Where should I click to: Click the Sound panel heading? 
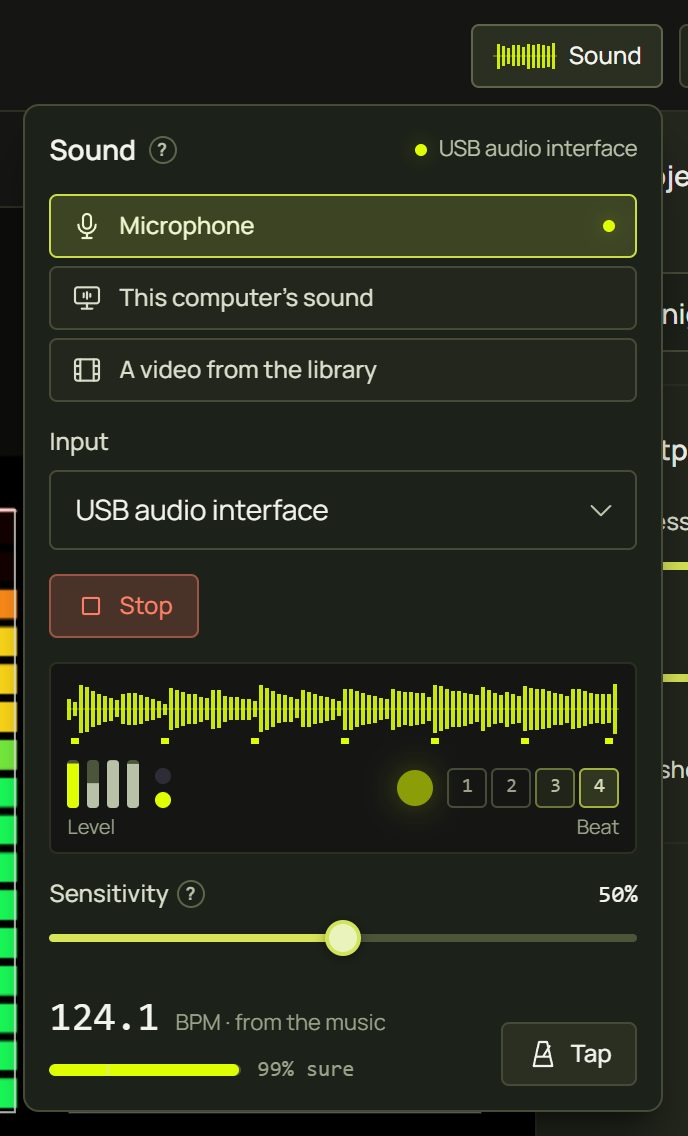[92, 150]
